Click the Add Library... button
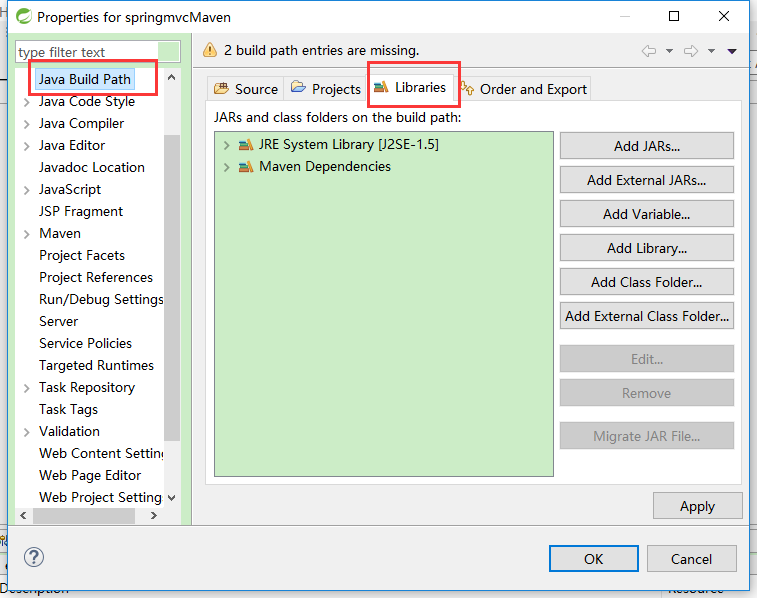The height and width of the screenshot is (598, 757). tap(646, 248)
